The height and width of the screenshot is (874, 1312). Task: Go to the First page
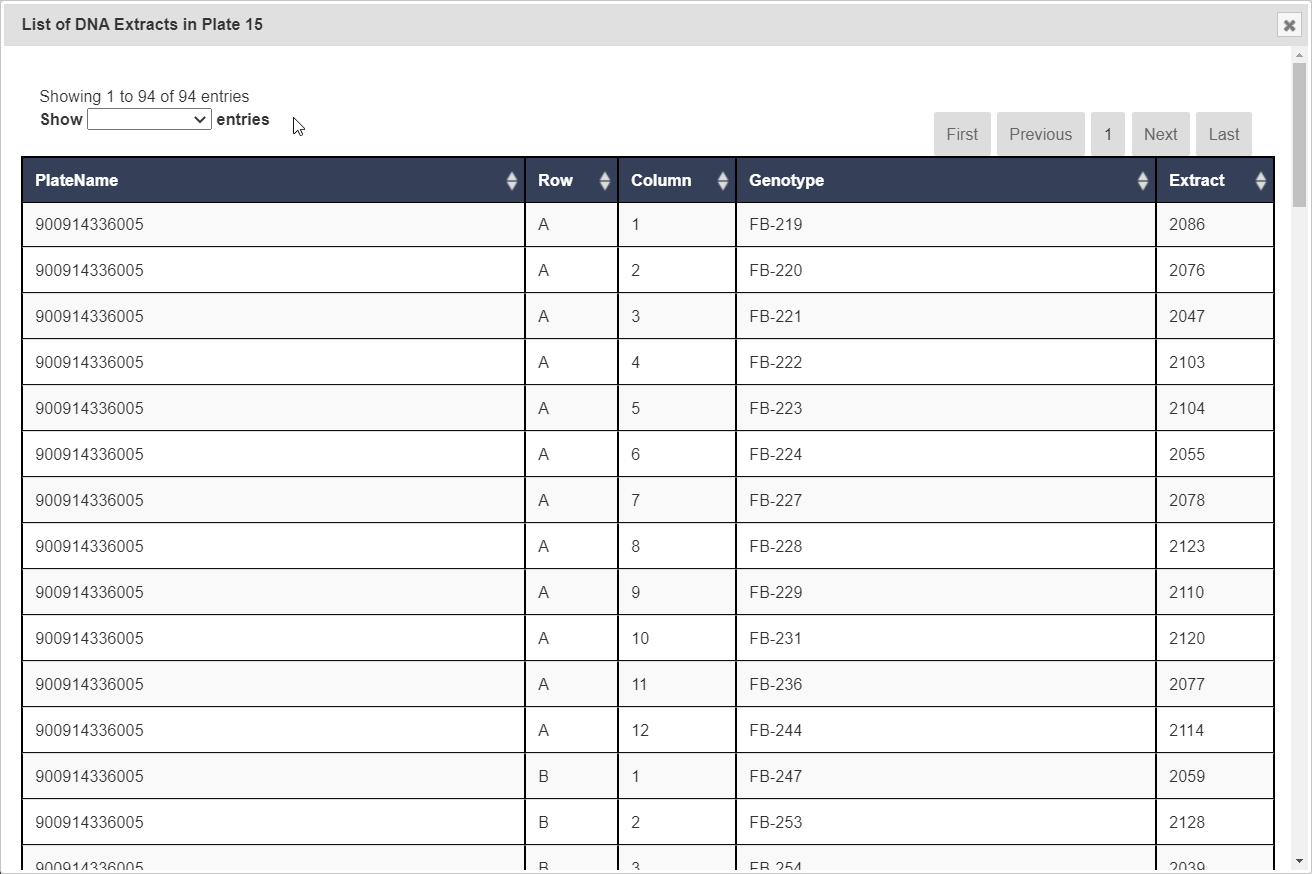pos(961,134)
